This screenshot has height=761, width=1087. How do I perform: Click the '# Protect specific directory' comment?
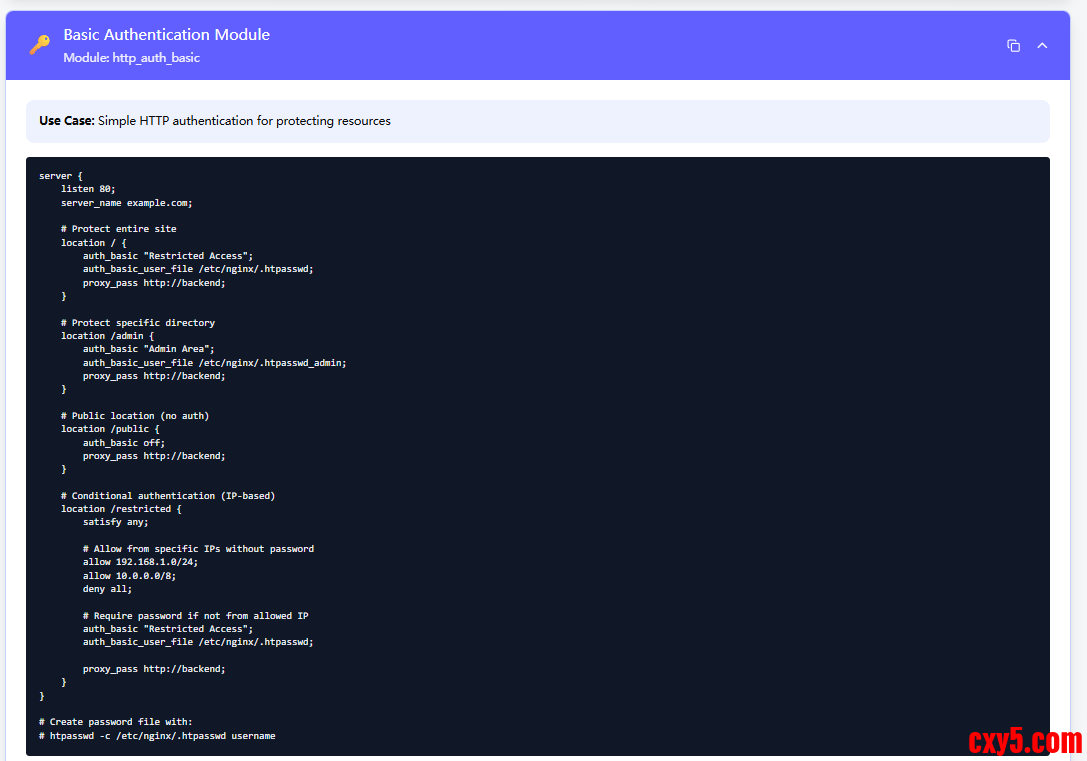(x=138, y=323)
